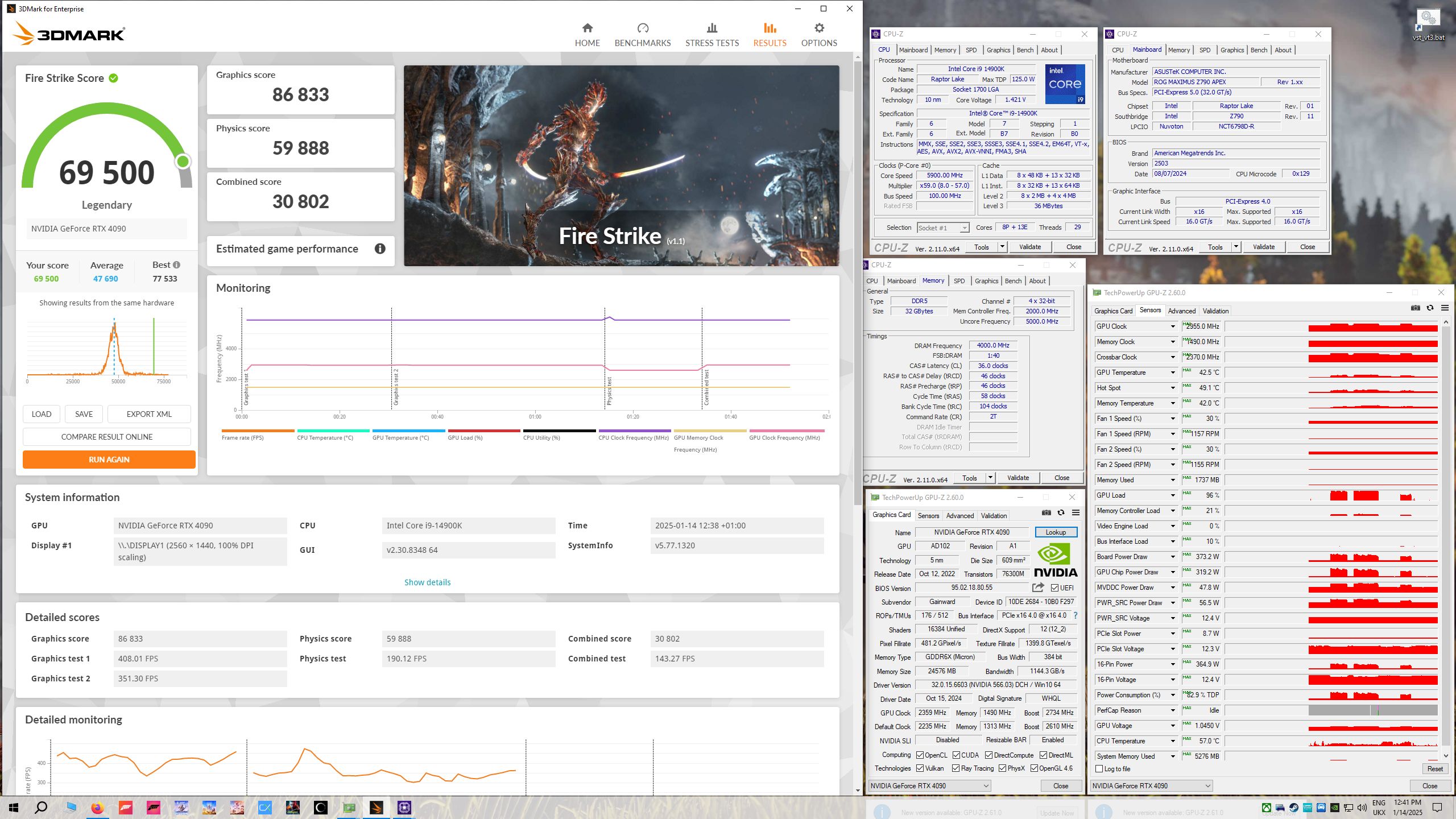
Task: Click the info icon next to Best score
Action: click(177, 265)
